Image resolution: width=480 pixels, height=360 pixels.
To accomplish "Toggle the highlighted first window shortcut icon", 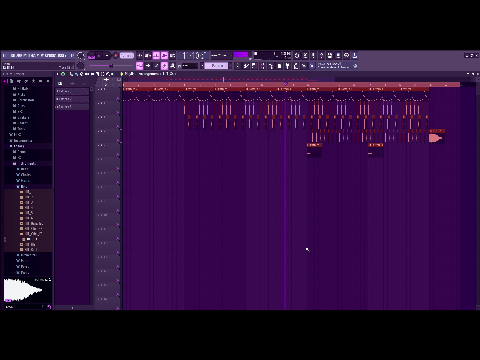I will (x=140, y=66).
